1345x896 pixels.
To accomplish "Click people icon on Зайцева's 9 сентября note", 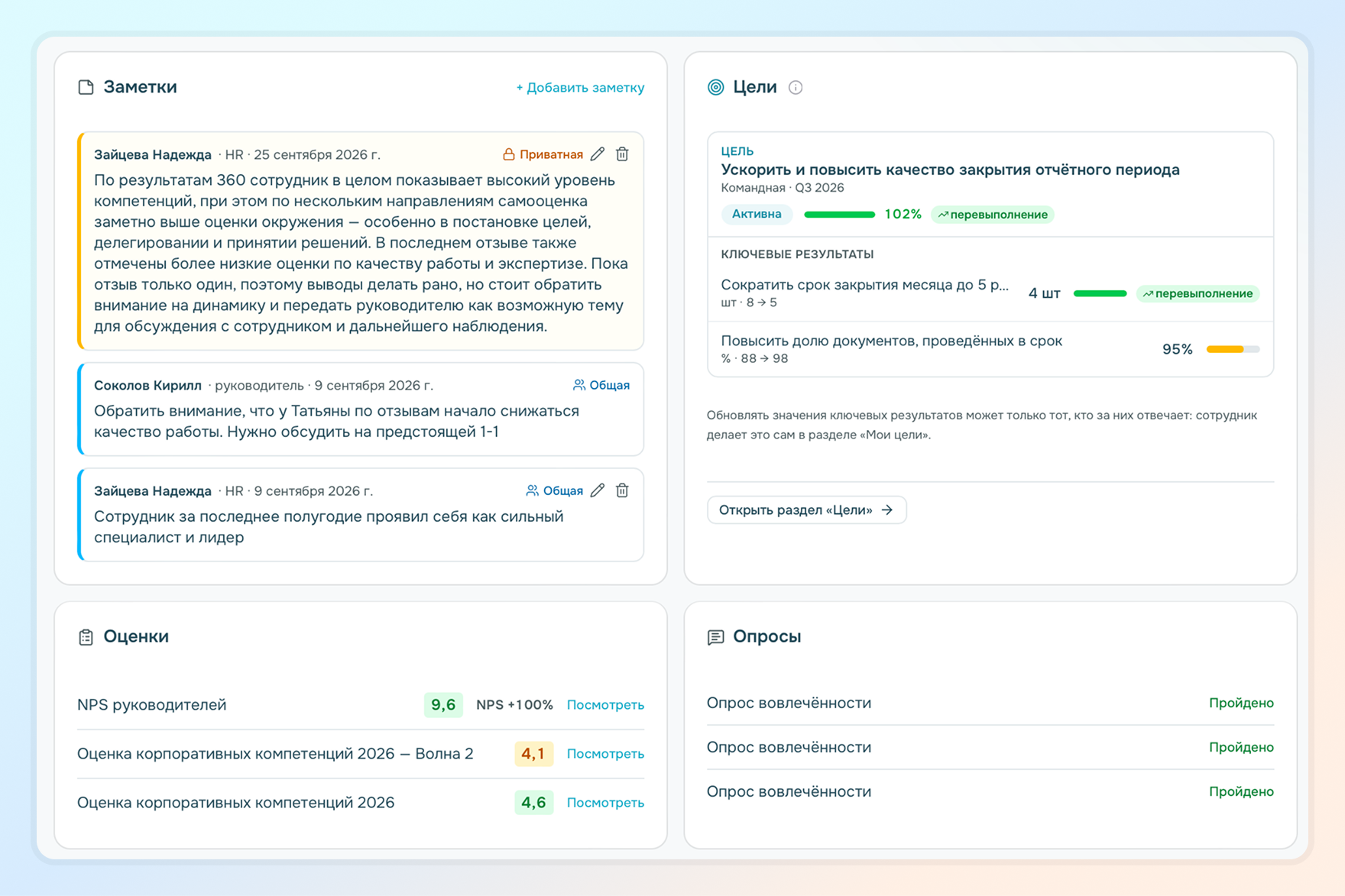I will point(533,490).
